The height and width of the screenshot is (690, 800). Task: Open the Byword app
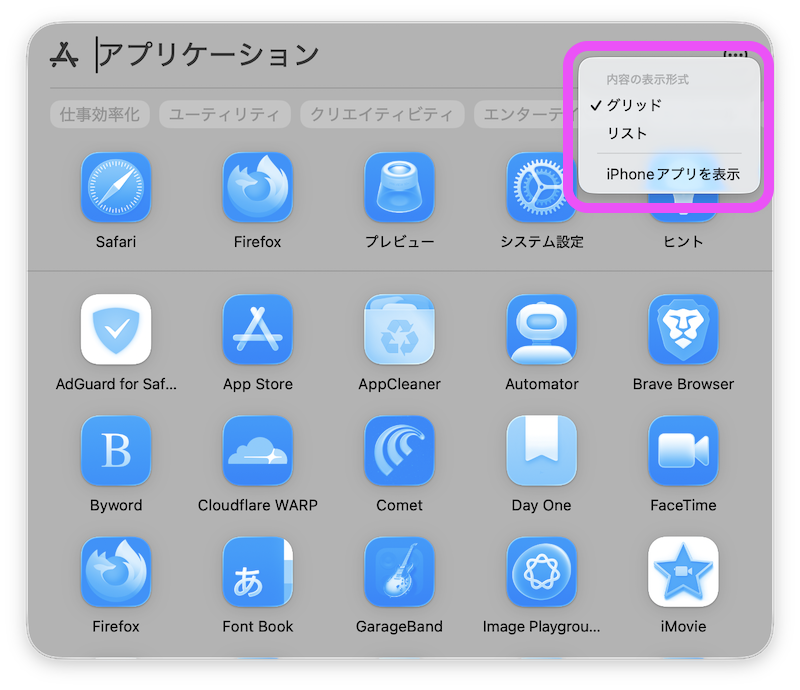coord(116,451)
